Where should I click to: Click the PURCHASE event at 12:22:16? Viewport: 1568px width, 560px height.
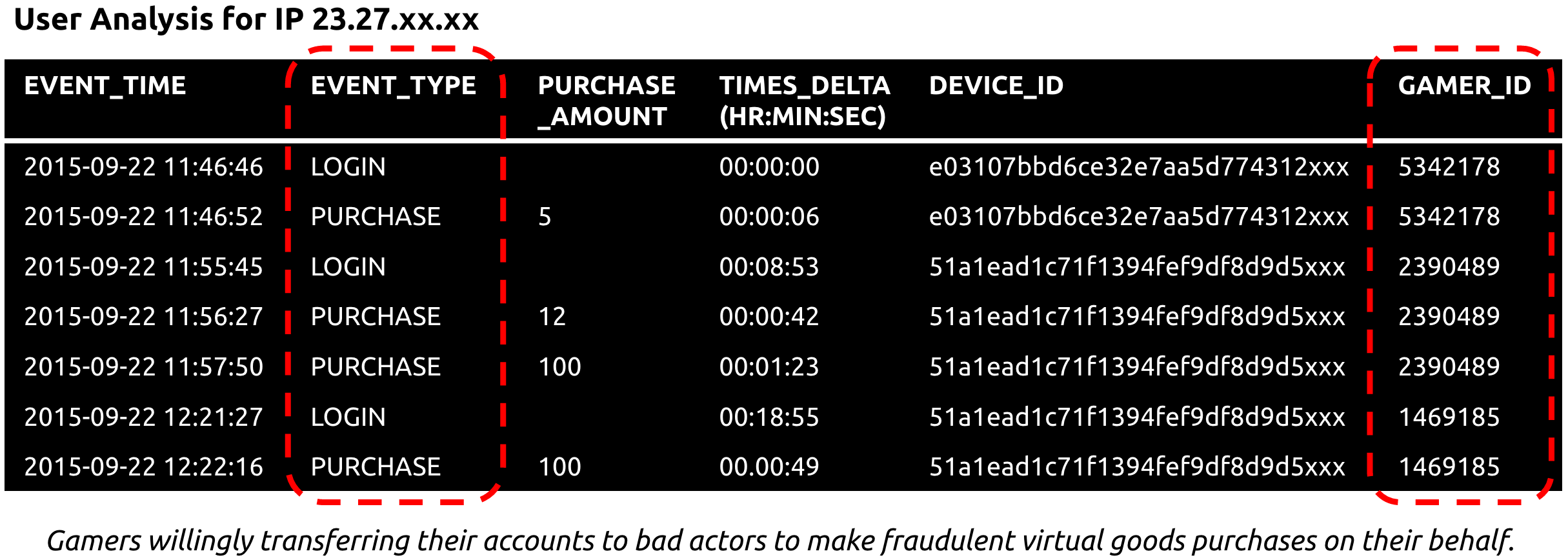(x=376, y=467)
